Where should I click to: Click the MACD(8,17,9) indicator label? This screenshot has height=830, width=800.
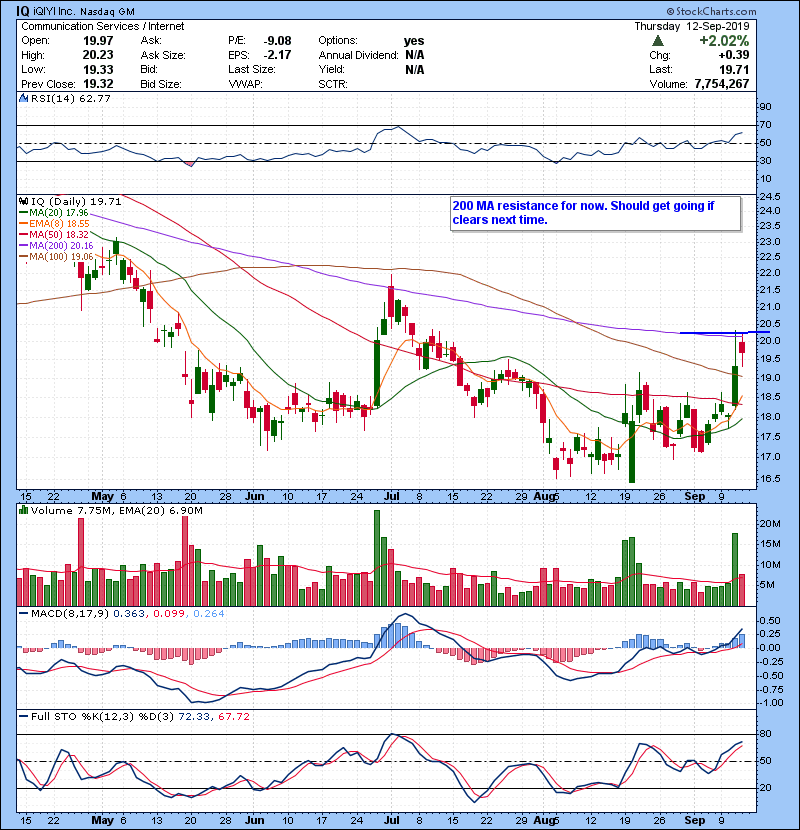pyautogui.click(x=70, y=614)
